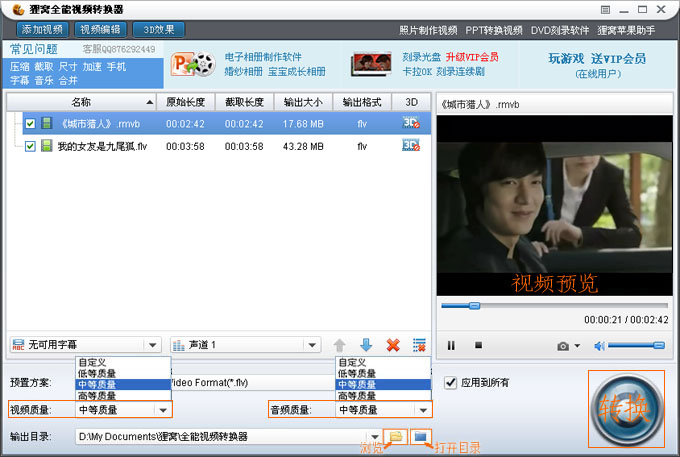Click the open output directory icon
The width and height of the screenshot is (680, 457).
point(421,437)
